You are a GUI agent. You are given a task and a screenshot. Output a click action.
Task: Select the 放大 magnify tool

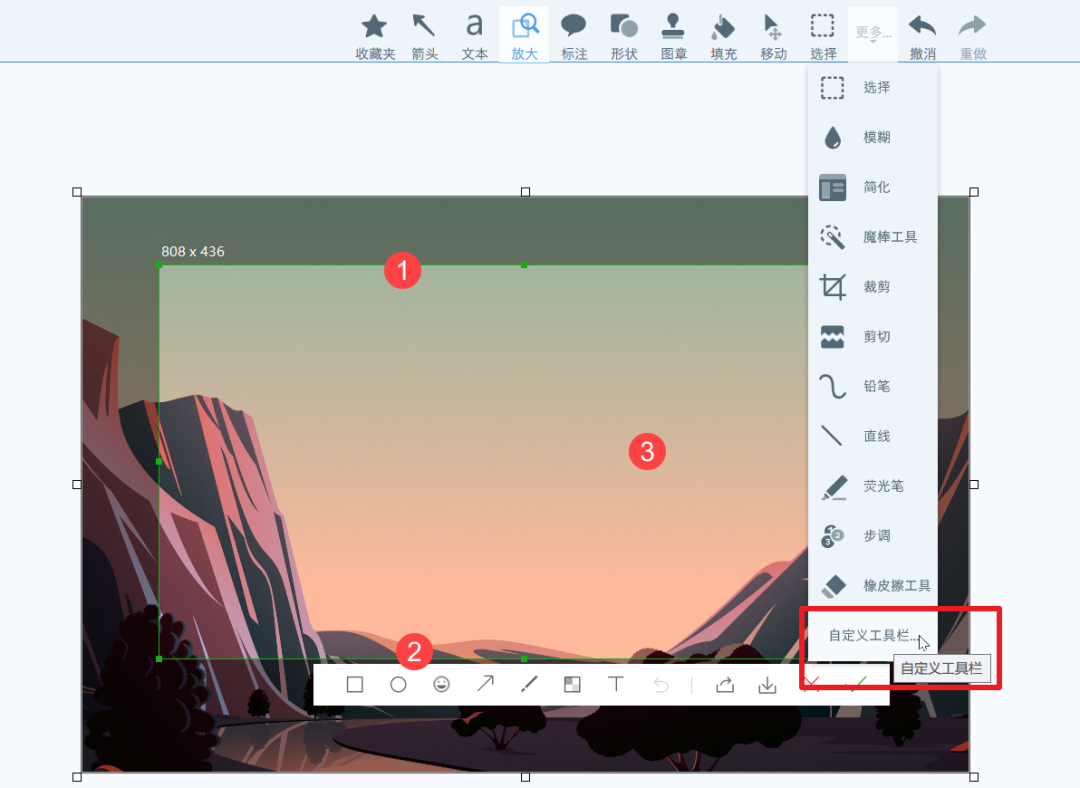pos(524,36)
